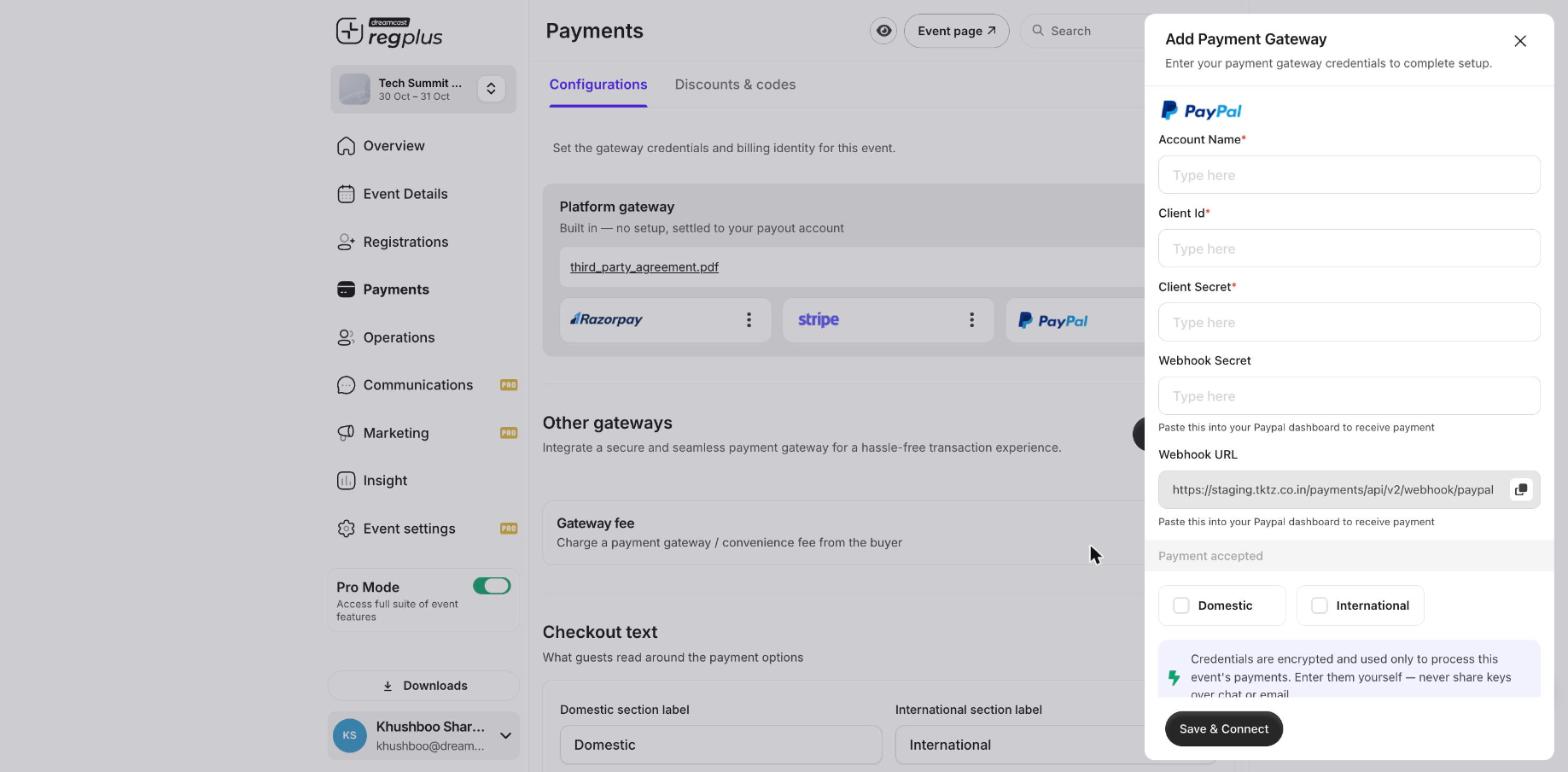1568x772 pixels.
Task: Focus the Client Secret input field
Action: pyautogui.click(x=1349, y=322)
